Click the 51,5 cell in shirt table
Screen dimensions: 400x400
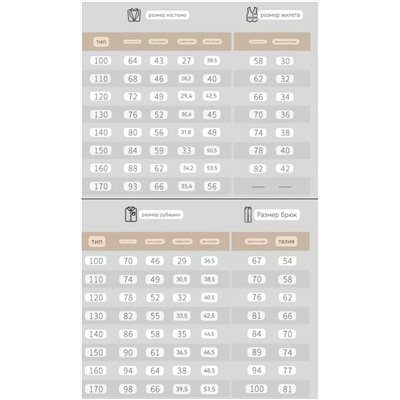(209, 389)
